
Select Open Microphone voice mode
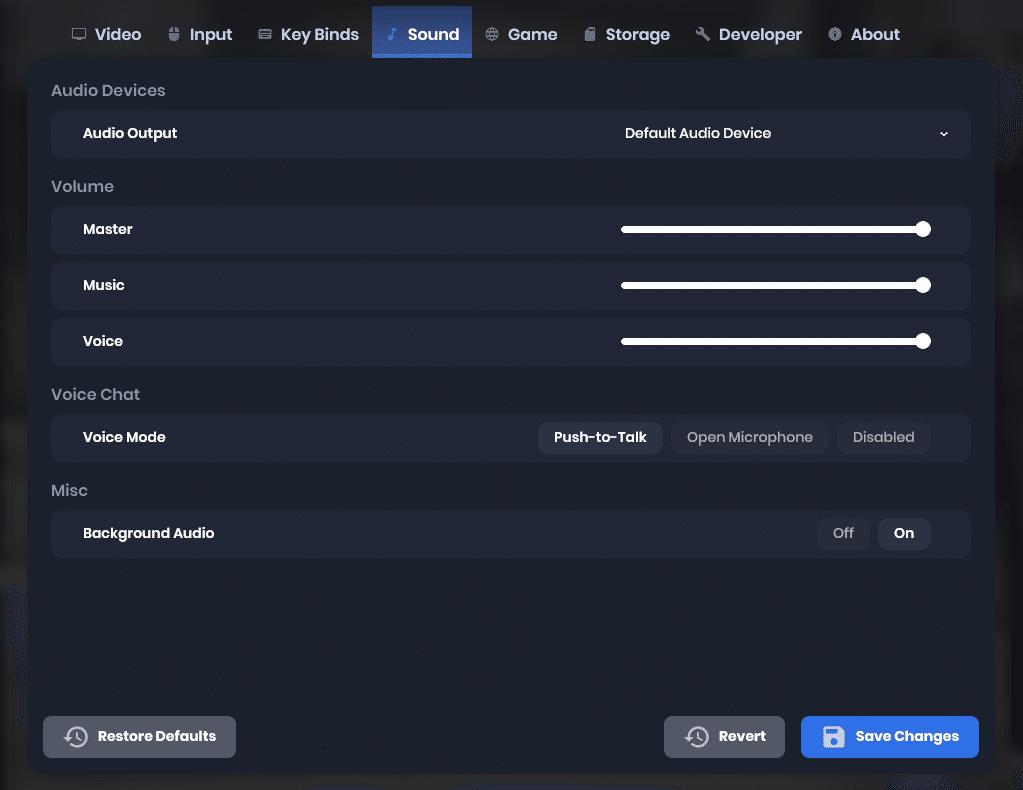tap(750, 437)
